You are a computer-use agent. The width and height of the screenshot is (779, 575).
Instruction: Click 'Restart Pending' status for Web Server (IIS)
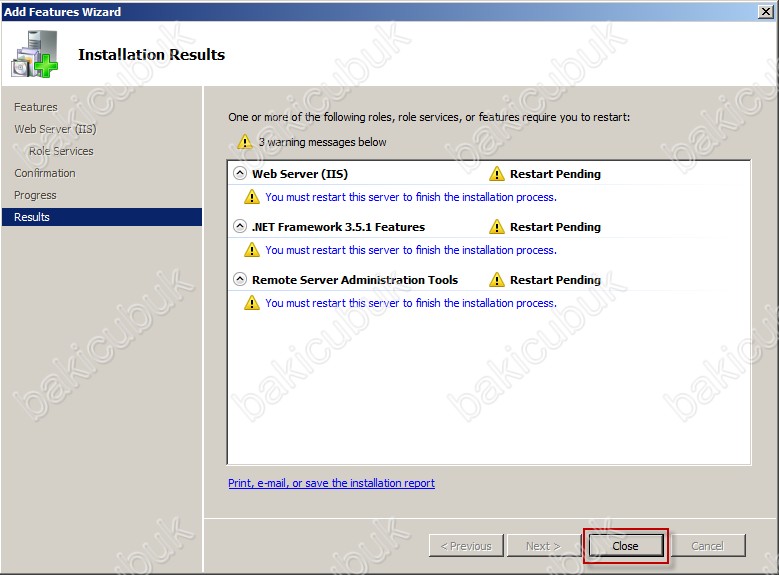point(555,174)
